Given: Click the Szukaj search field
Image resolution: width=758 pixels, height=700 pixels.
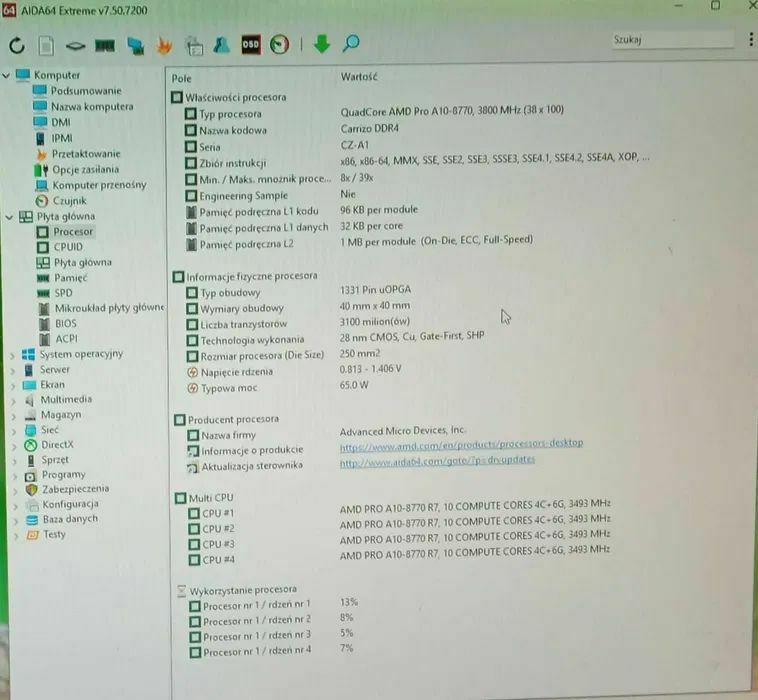Looking at the screenshot, I should pos(672,40).
